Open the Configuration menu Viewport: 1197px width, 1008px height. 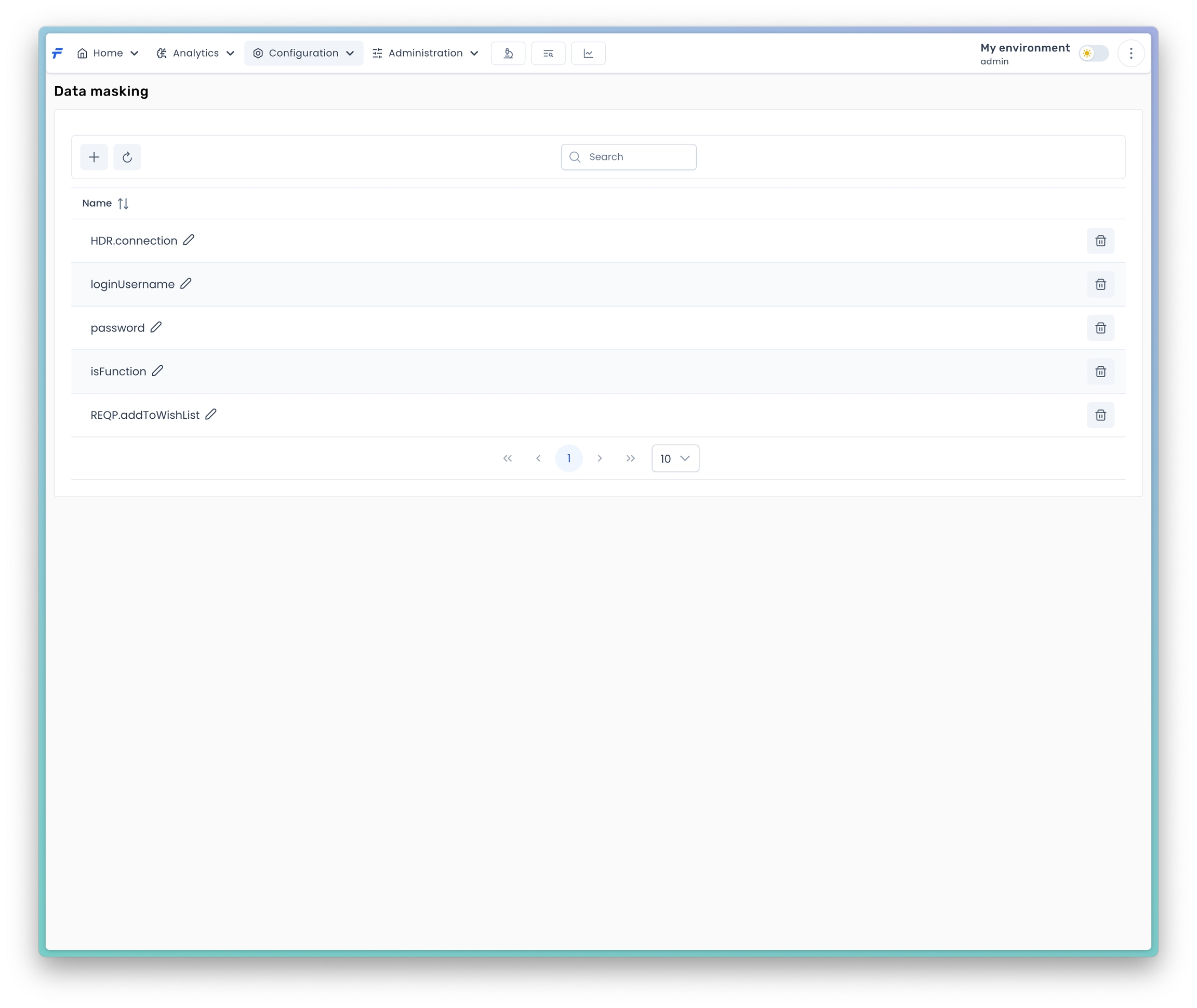[x=303, y=53]
